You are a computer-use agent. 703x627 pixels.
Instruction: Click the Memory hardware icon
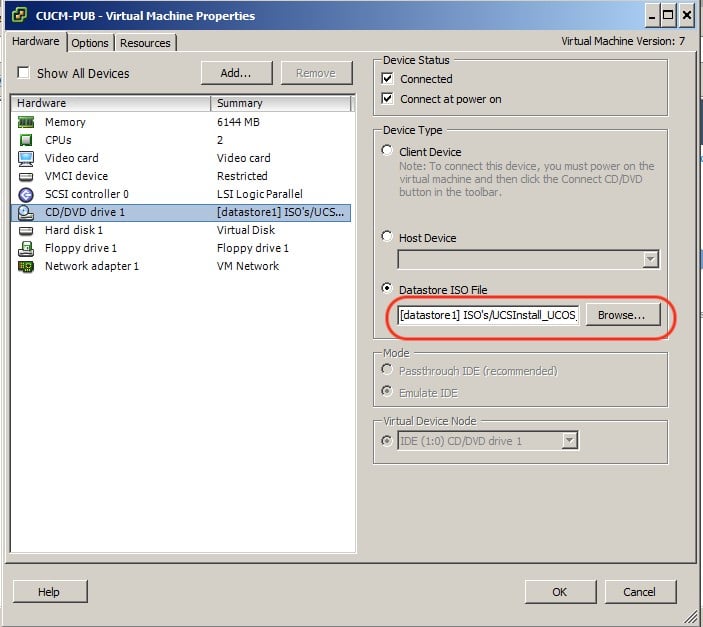click(x=26, y=122)
